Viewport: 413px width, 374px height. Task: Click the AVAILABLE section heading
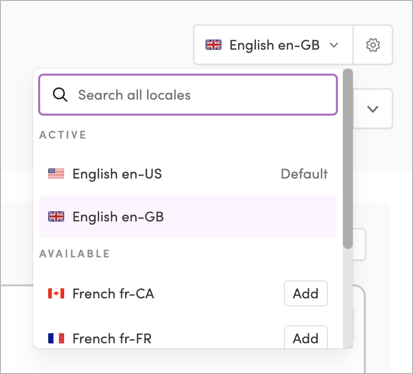(74, 254)
